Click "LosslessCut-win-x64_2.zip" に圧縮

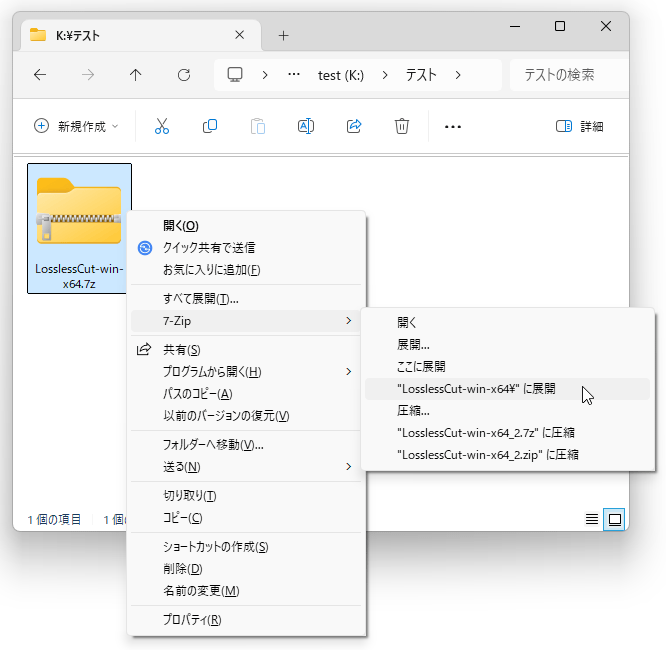[x=508, y=455]
